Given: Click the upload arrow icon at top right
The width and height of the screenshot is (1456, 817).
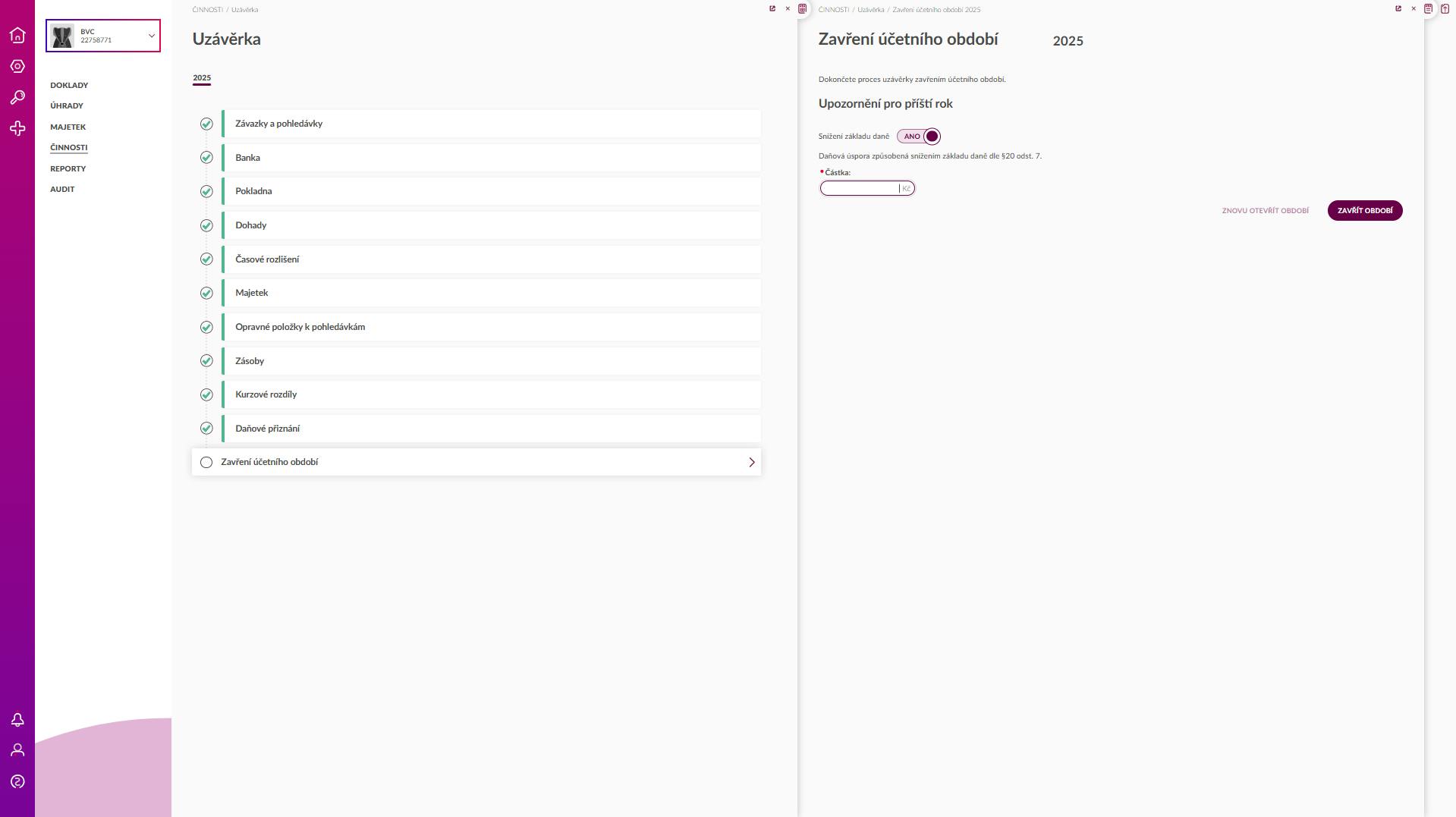Looking at the screenshot, I should point(1445,9).
